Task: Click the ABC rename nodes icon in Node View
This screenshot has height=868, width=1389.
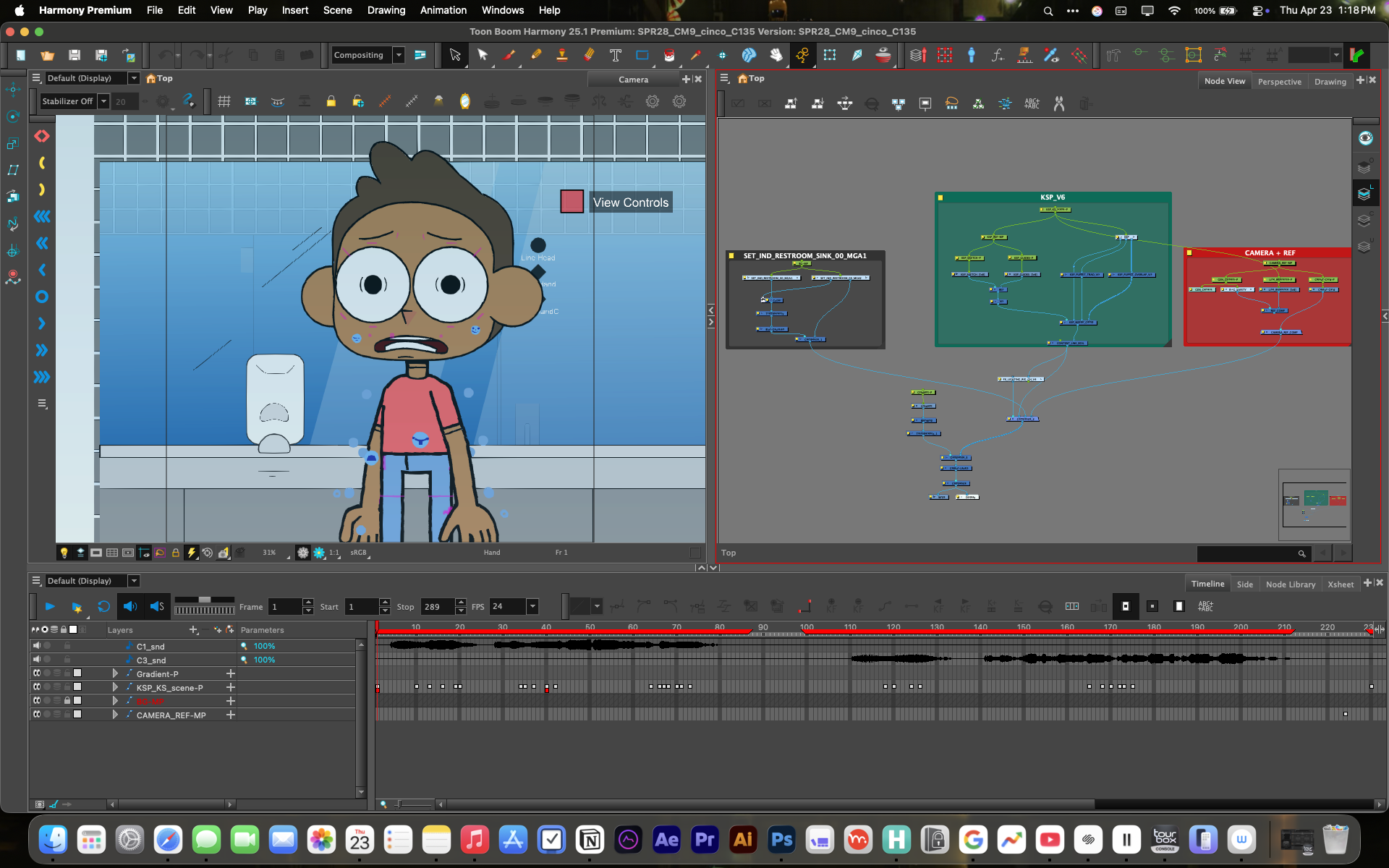Action: click(x=1032, y=103)
